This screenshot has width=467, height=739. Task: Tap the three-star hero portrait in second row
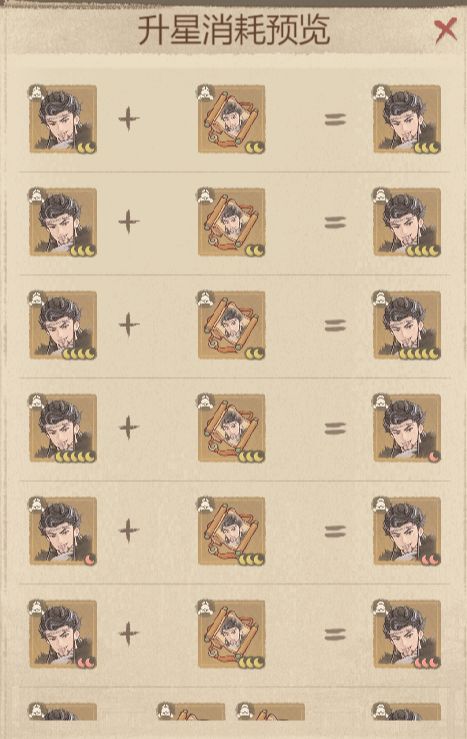63,222
